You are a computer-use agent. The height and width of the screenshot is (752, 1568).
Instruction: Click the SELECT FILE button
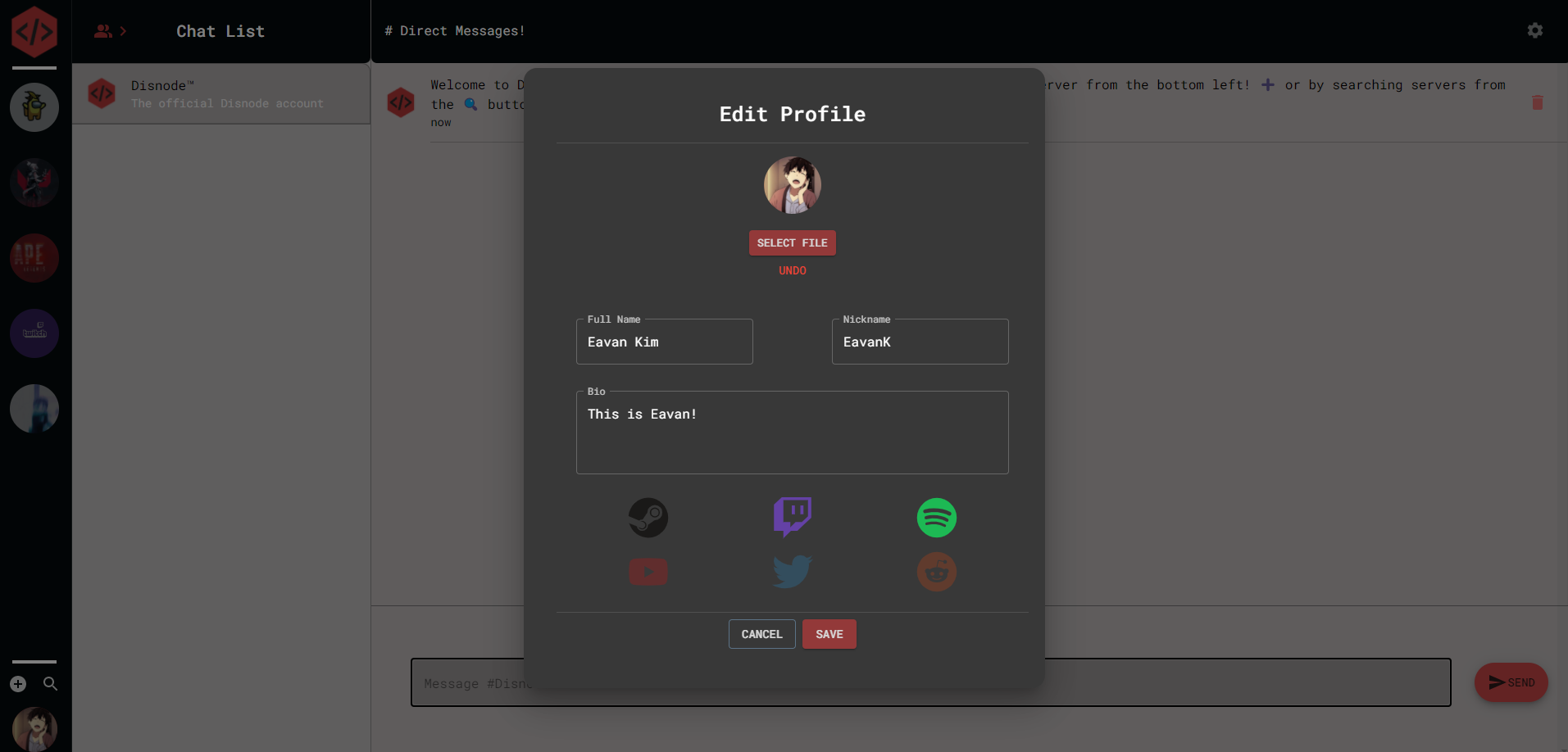[792, 242]
